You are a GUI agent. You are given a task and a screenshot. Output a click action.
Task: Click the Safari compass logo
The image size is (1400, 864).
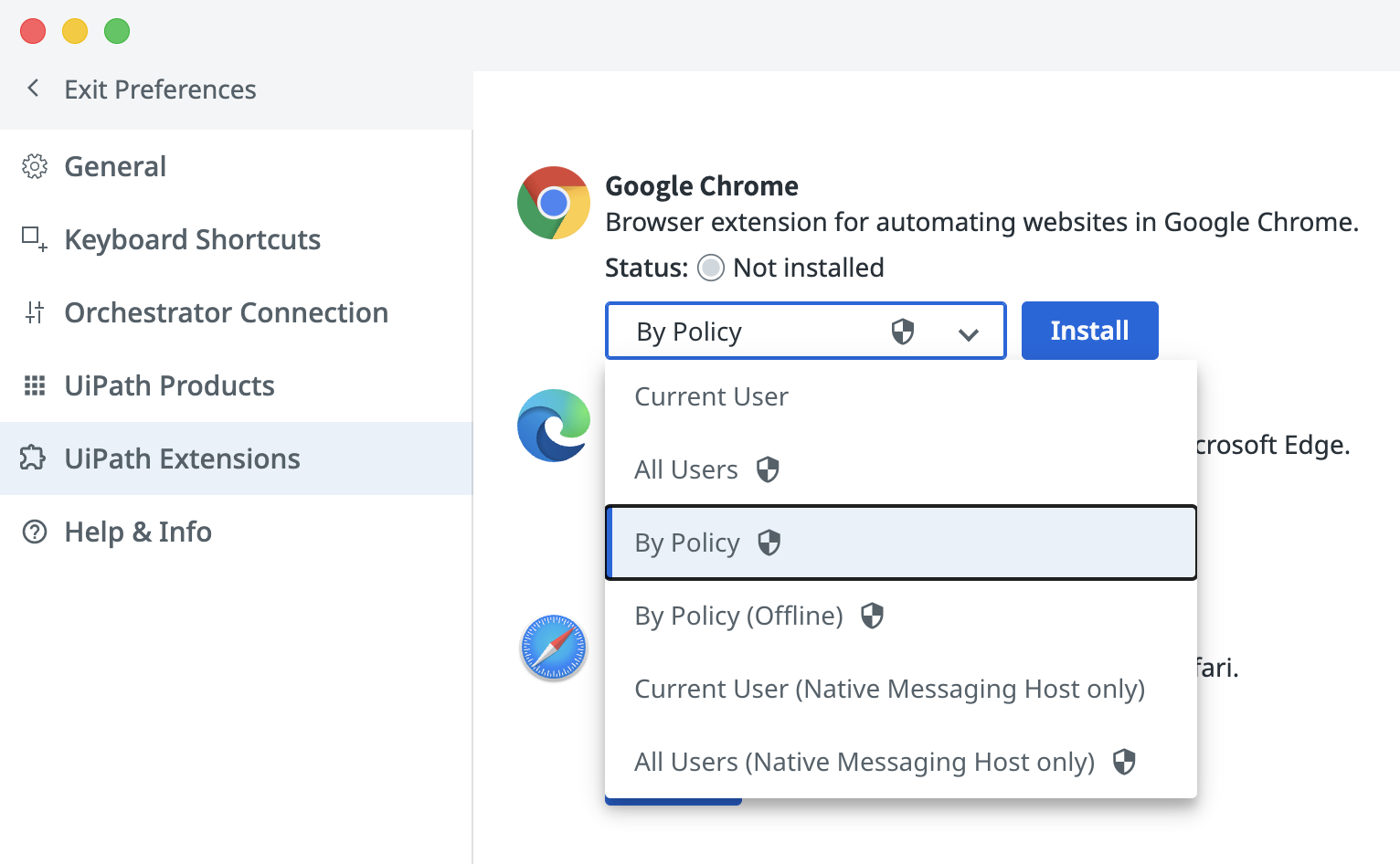point(554,648)
